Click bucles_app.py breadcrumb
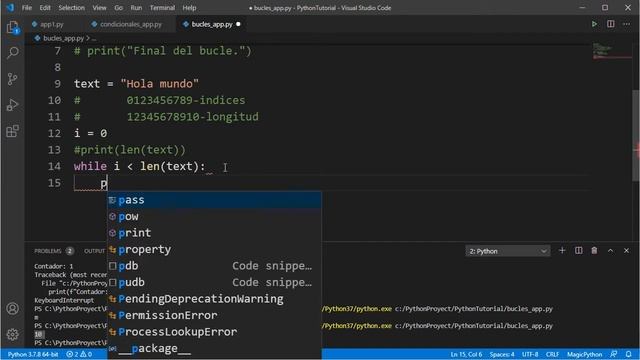 coord(63,38)
